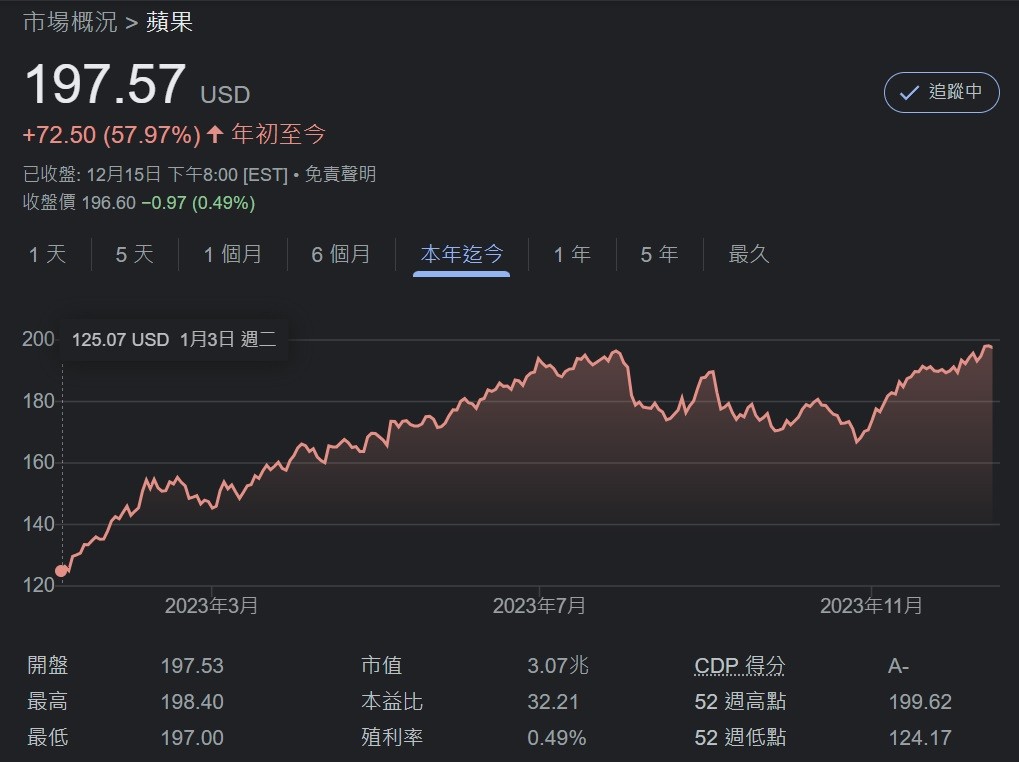Open the 免責聲明 disclaimer link
This screenshot has width=1019, height=762.
pos(340,174)
